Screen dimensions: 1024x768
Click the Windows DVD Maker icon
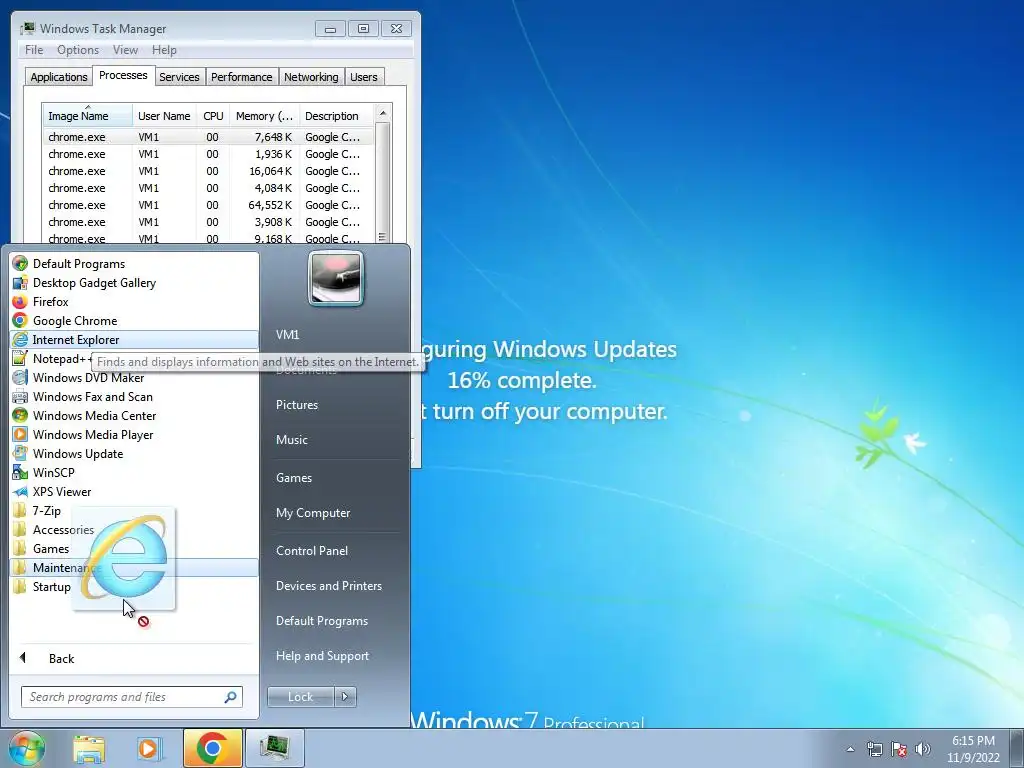tap(20, 377)
